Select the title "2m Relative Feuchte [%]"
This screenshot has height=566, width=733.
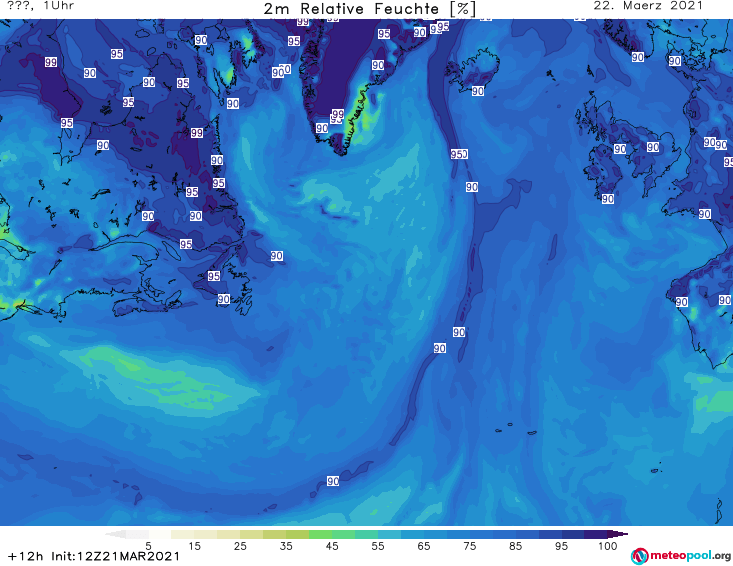[369, 8]
